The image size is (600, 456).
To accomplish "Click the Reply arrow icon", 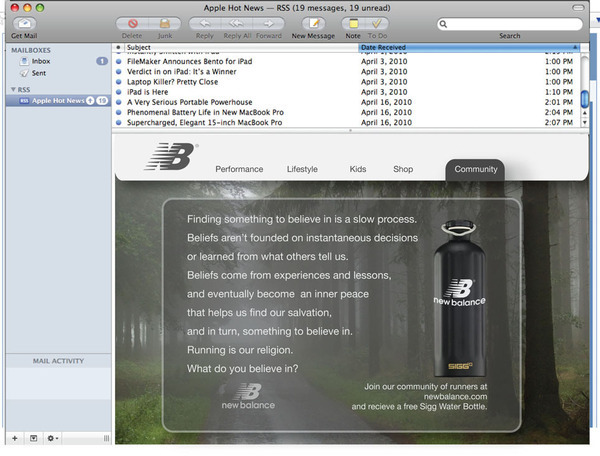I will 205,24.
